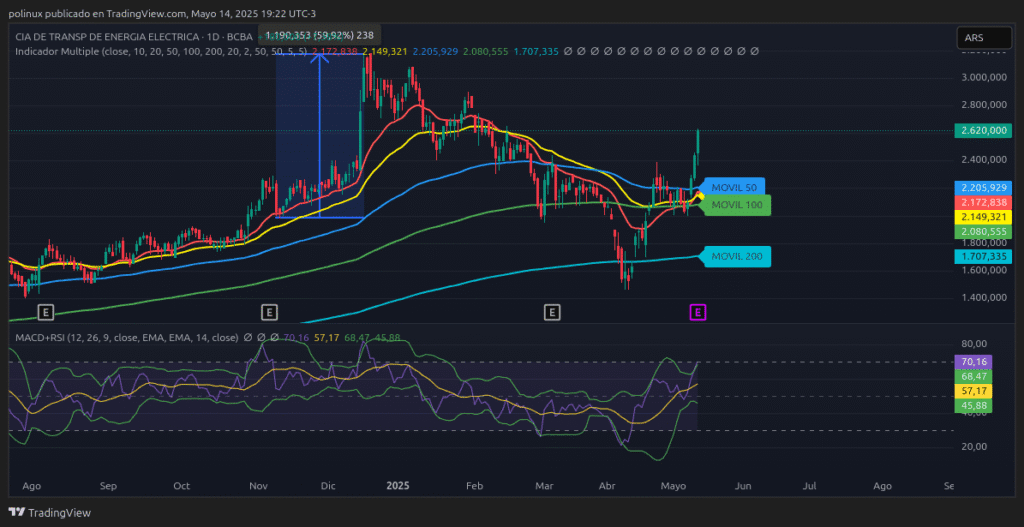The height and width of the screenshot is (527, 1024).
Task: Click the earnings E marker near Ago
Action: point(45,312)
